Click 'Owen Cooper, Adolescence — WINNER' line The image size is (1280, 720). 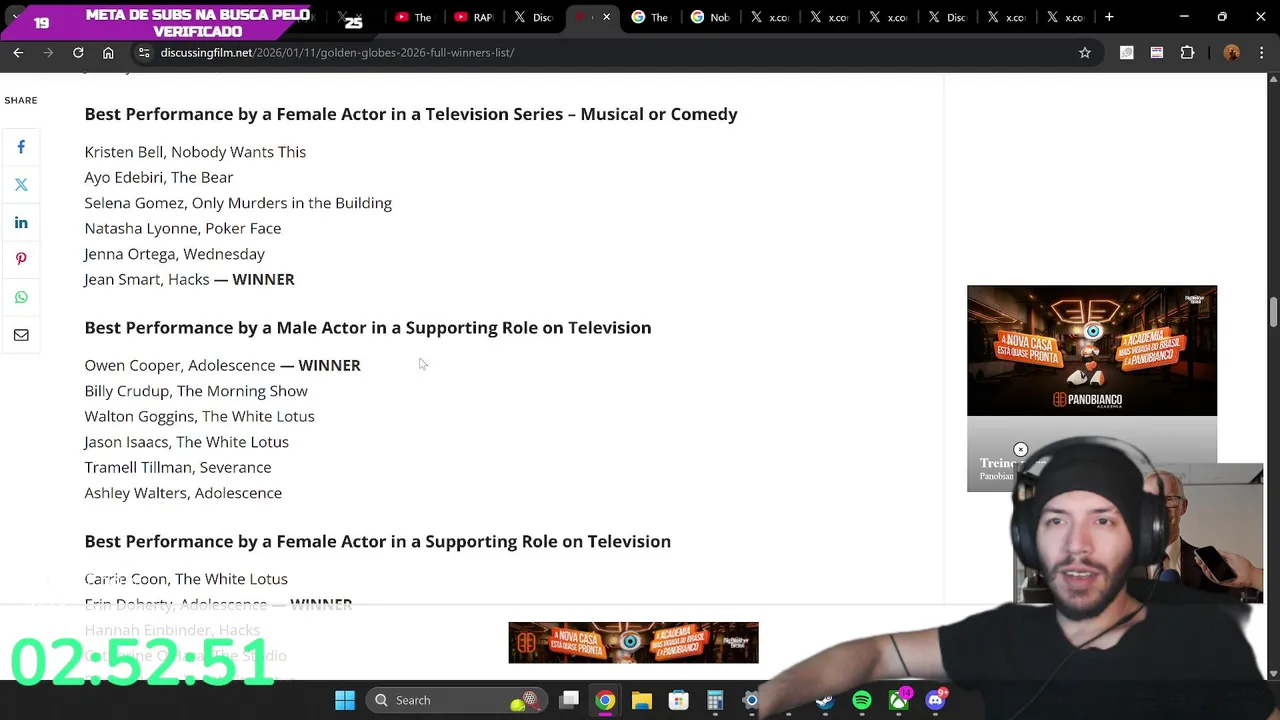tap(222, 365)
